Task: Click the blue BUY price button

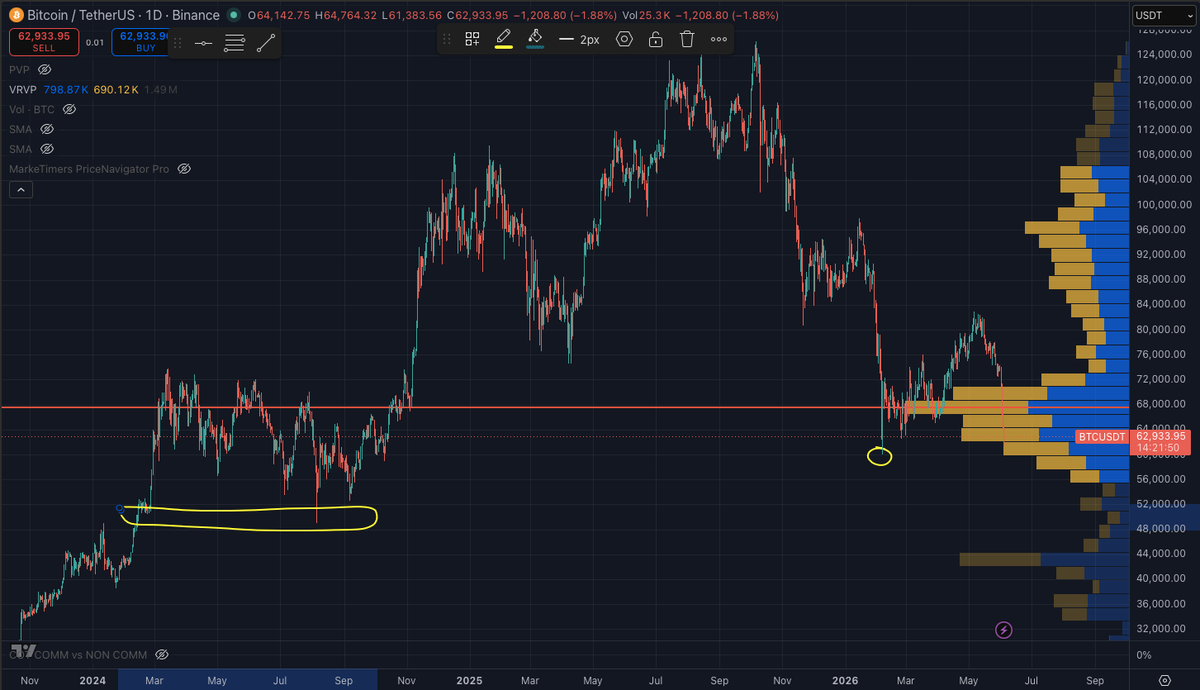Action: pyautogui.click(x=139, y=41)
